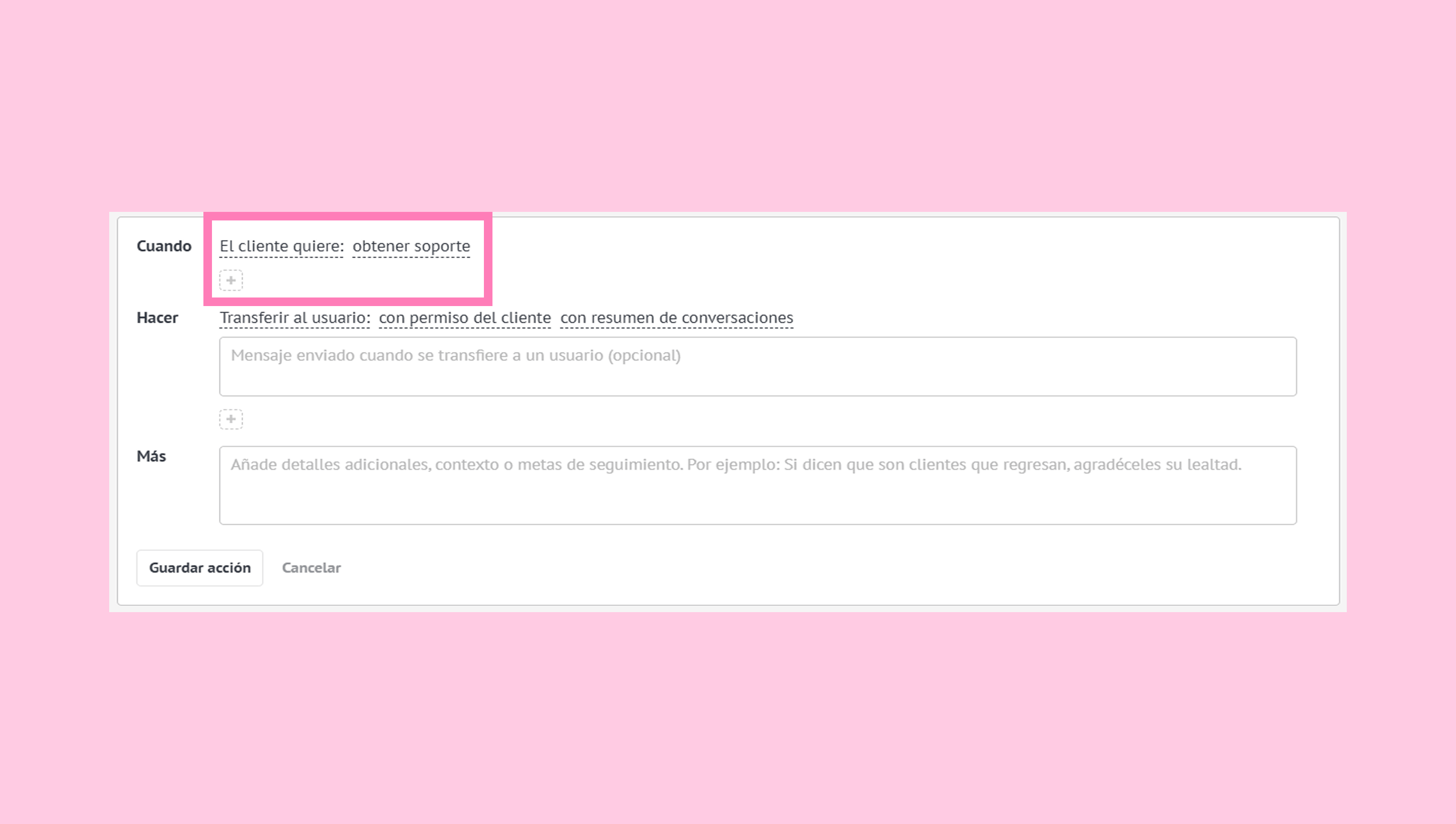Click 'Mensaje enviado cuando se transfiere' placeholder box

click(x=757, y=366)
